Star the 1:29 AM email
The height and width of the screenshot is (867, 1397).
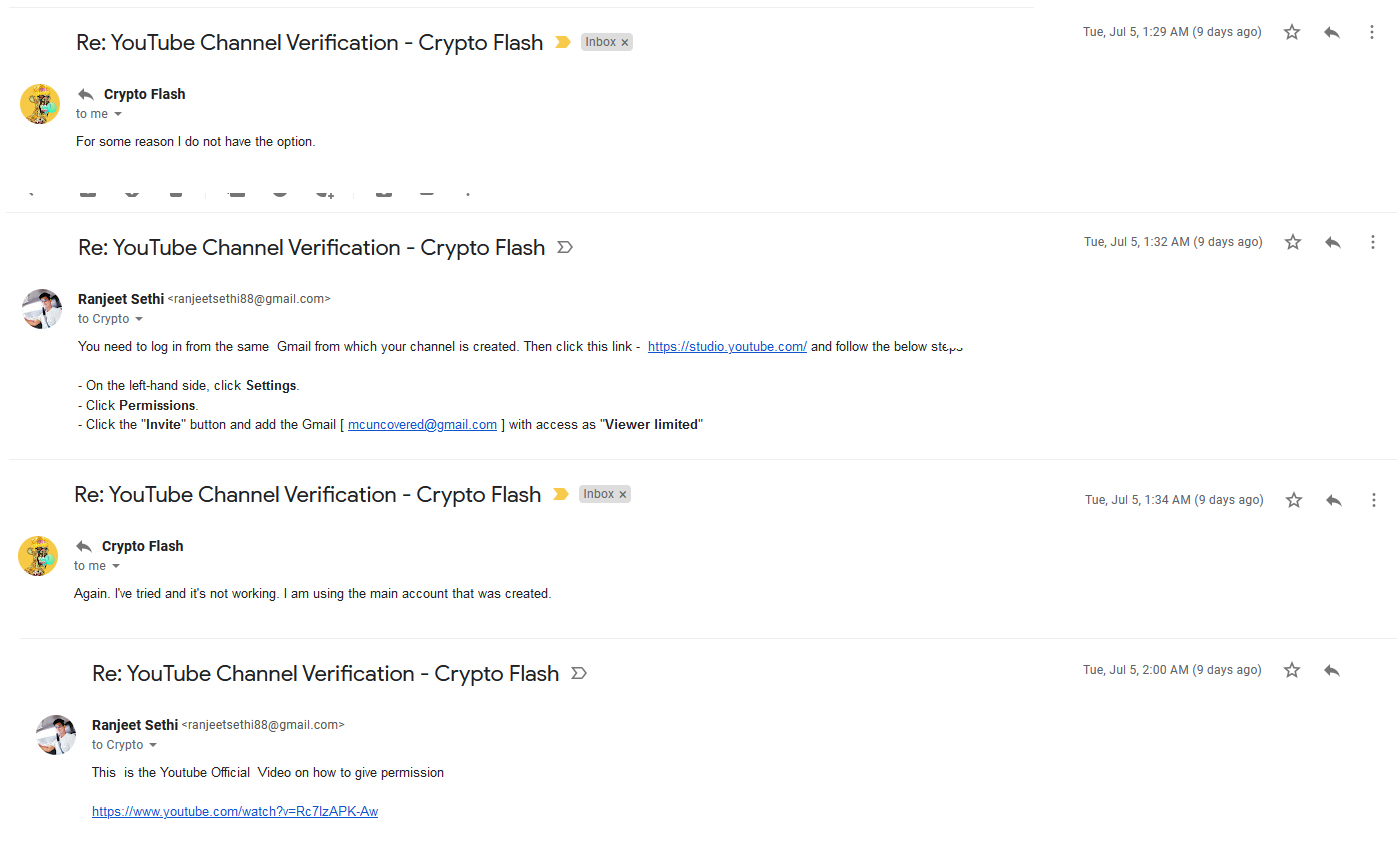(x=1292, y=32)
